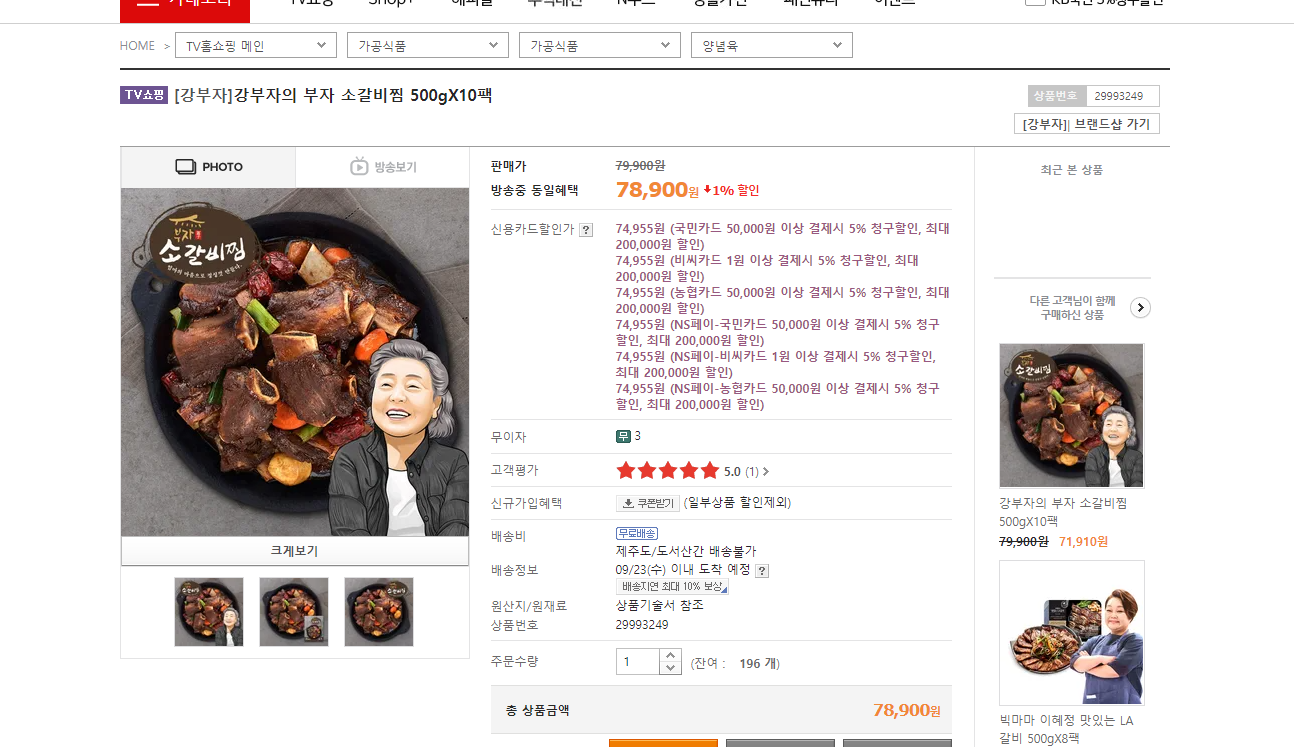Click the 주문수량 quantity input field
The width and height of the screenshot is (1294, 747).
638,662
